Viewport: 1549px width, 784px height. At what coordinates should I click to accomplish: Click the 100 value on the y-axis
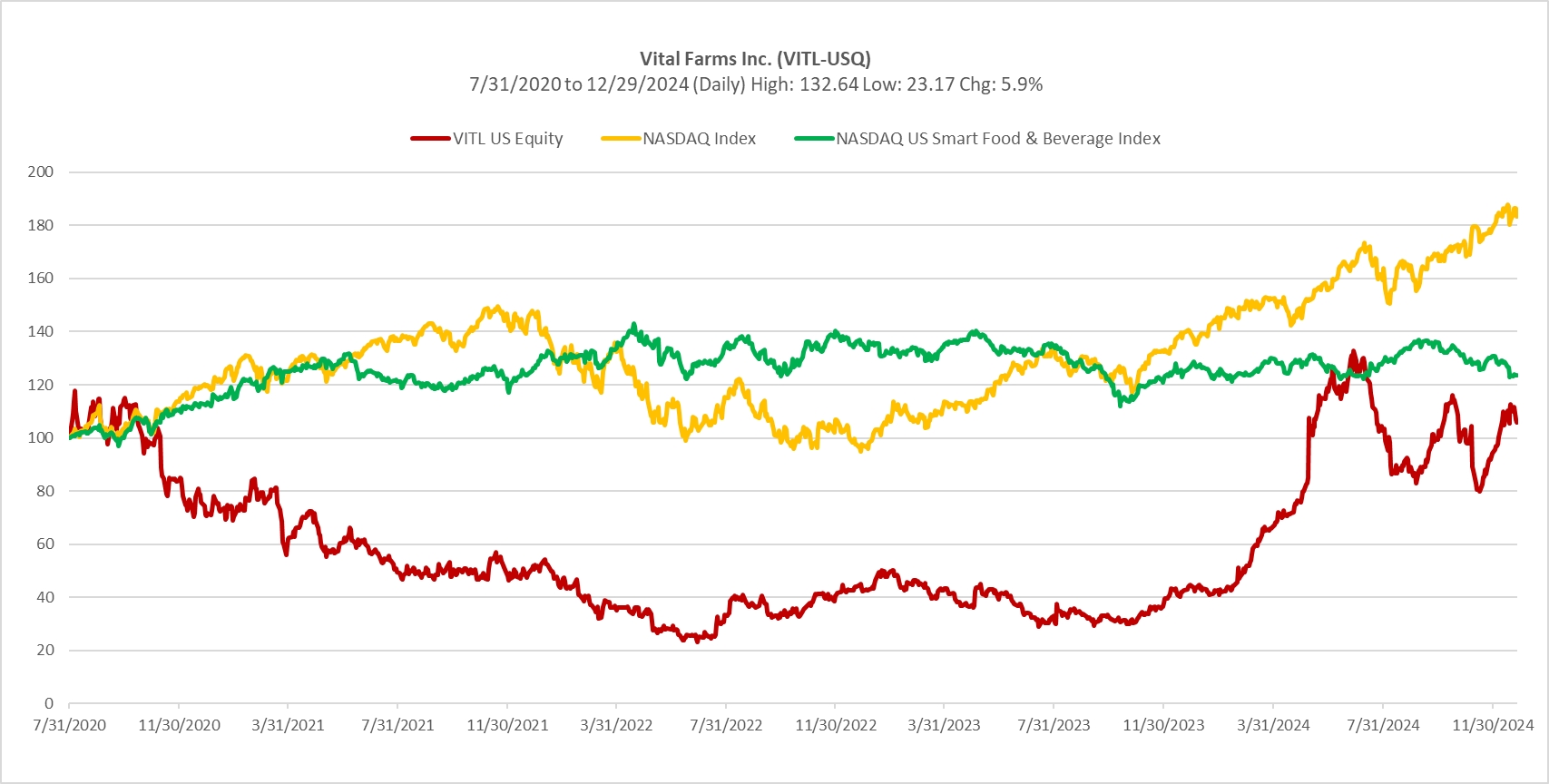41,437
